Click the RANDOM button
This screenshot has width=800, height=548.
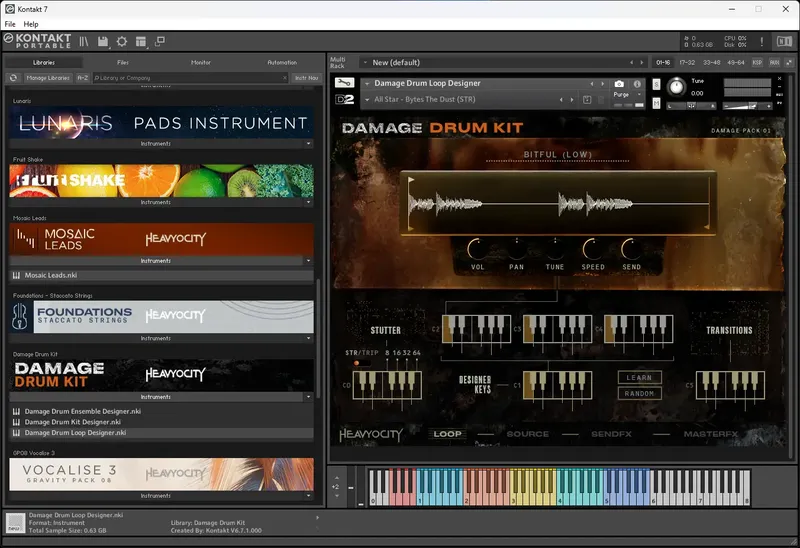(x=639, y=393)
